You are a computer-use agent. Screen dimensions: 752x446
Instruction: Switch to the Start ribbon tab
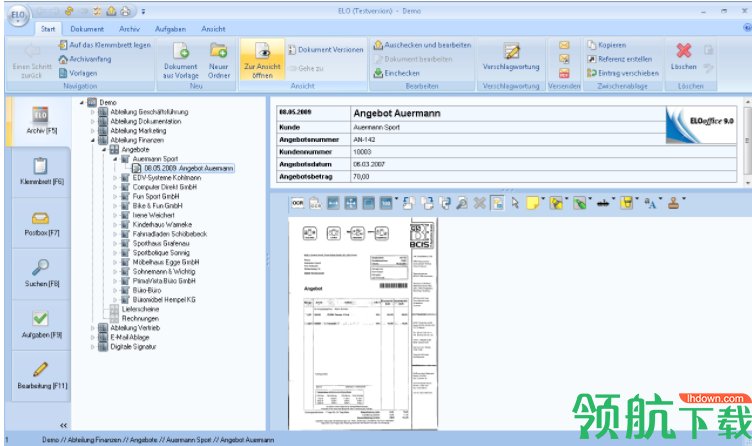48,29
